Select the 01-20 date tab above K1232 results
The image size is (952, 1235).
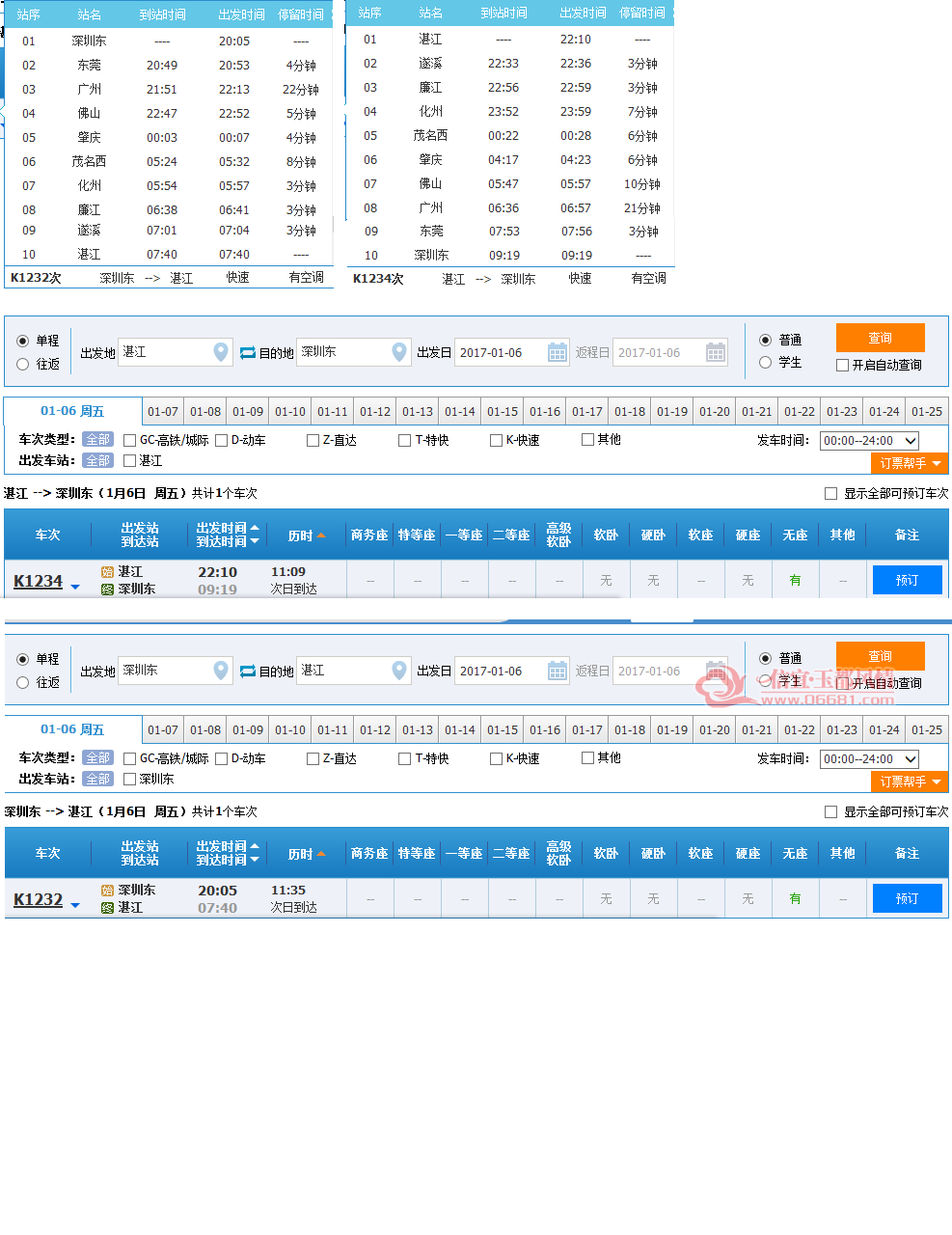(715, 730)
